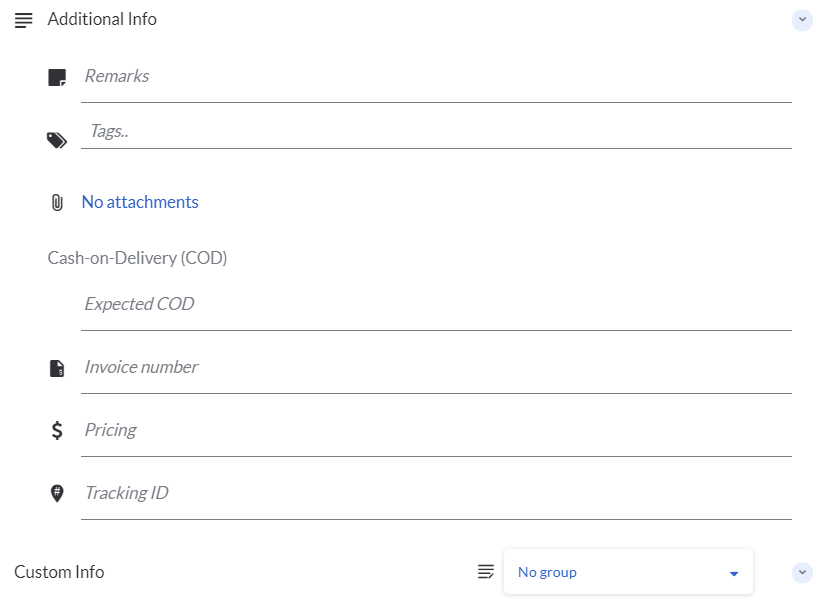The width and height of the screenshot is (827, 608).
Task: Select the Tracking ID field
Action: [436, 494]
